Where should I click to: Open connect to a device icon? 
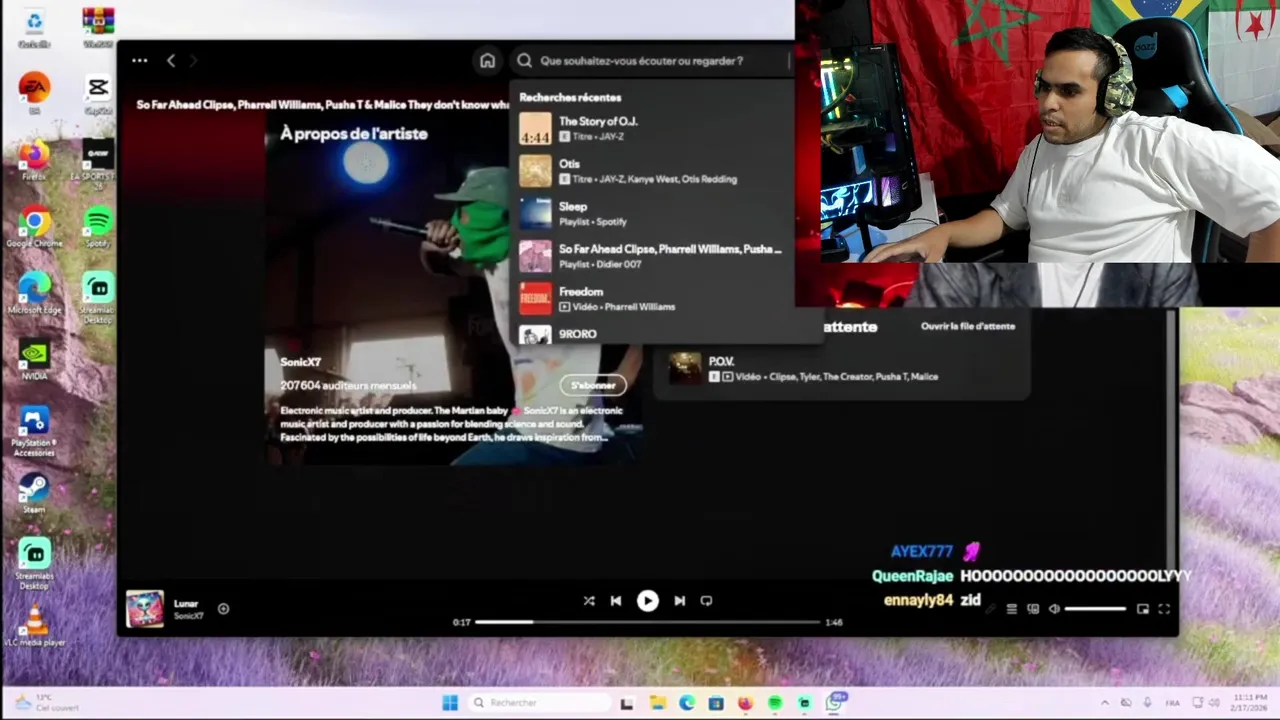click(x=1033, y=609)
